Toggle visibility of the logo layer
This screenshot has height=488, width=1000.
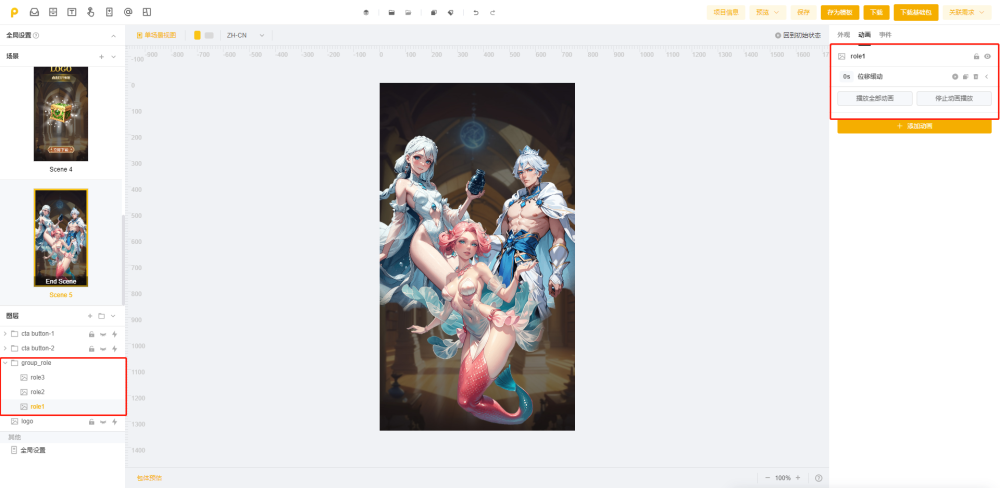tap(103, 422)
